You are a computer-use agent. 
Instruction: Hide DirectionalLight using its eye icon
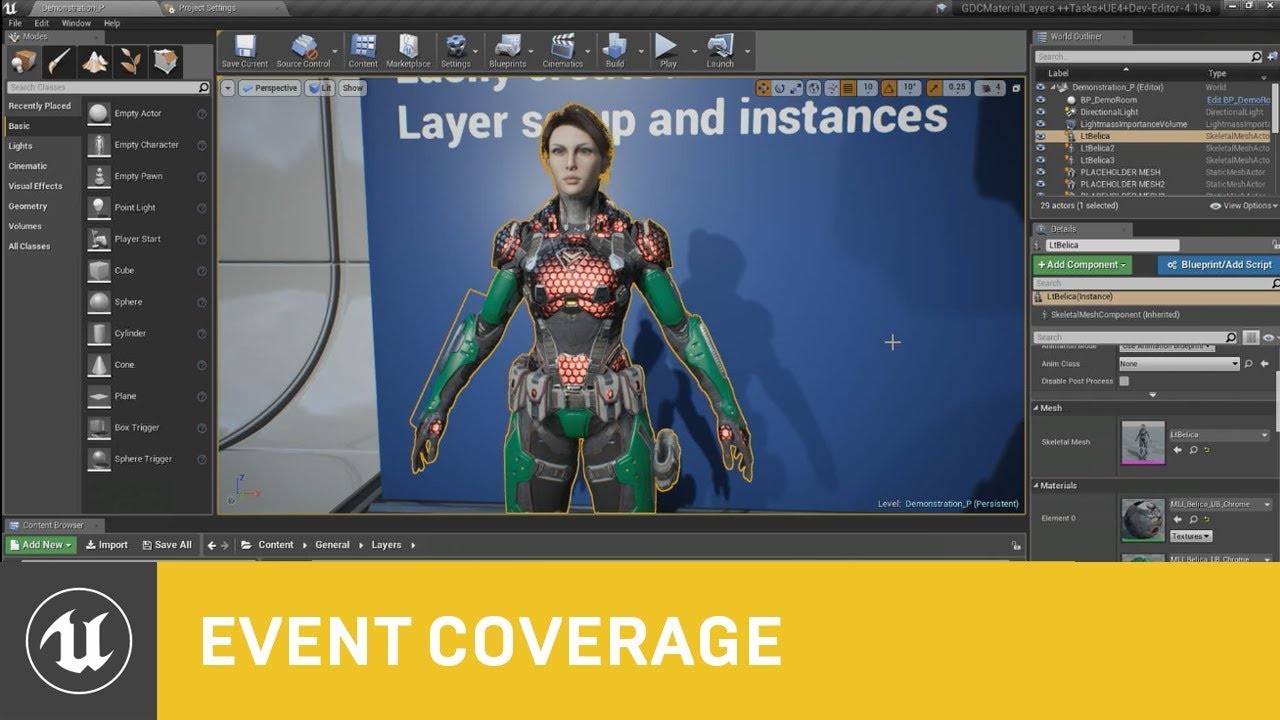pyautogui.click(x=1040, y=112)
